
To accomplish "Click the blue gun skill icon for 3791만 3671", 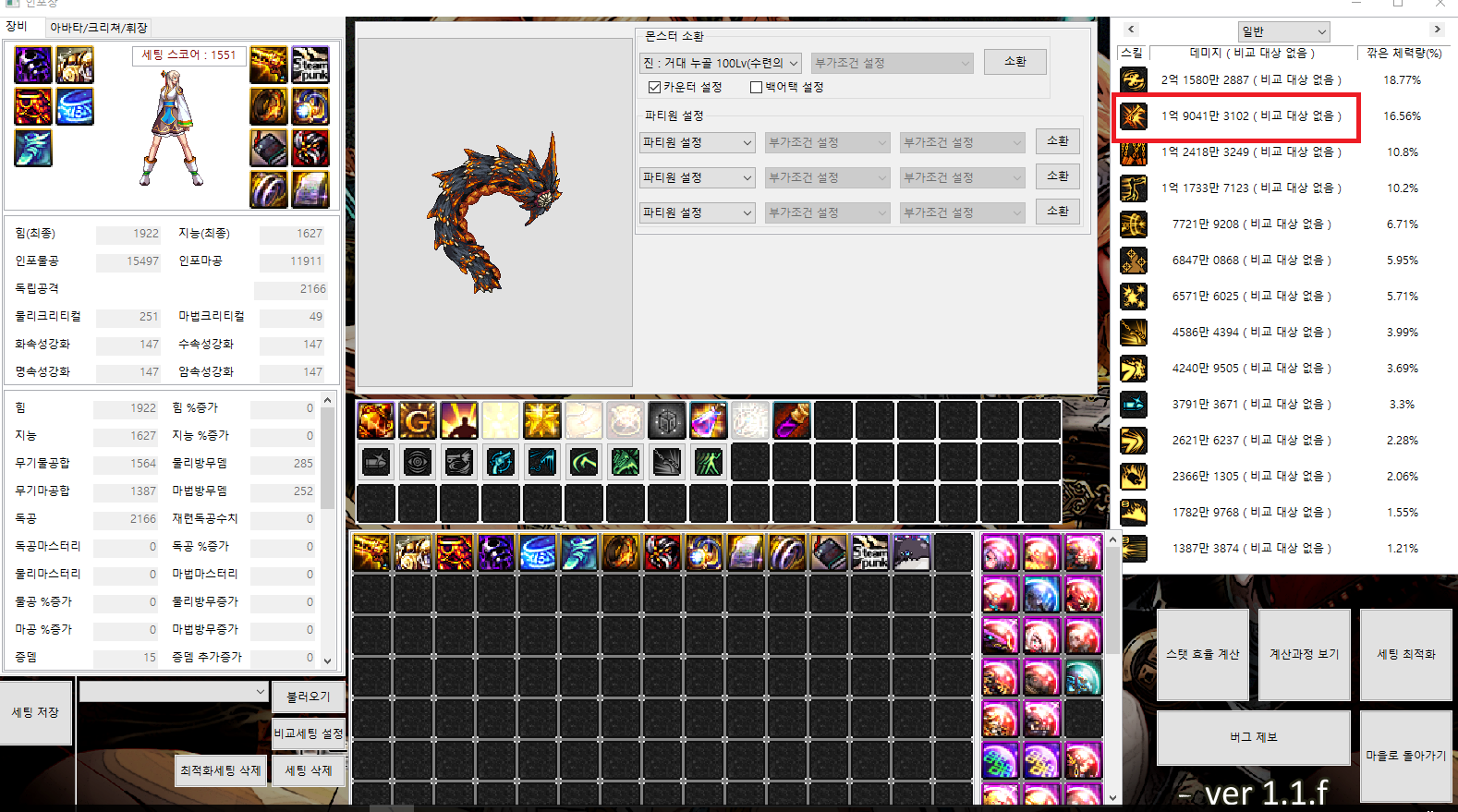I will 1134,404.
